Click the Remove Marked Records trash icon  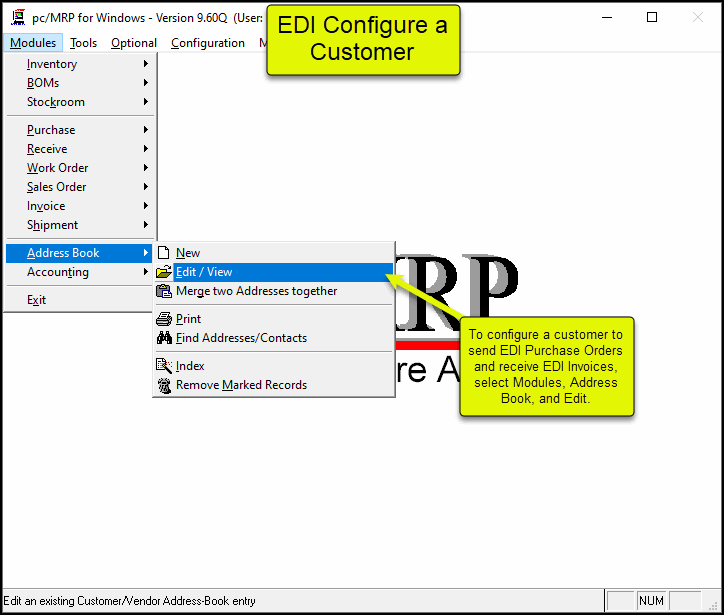164,385
